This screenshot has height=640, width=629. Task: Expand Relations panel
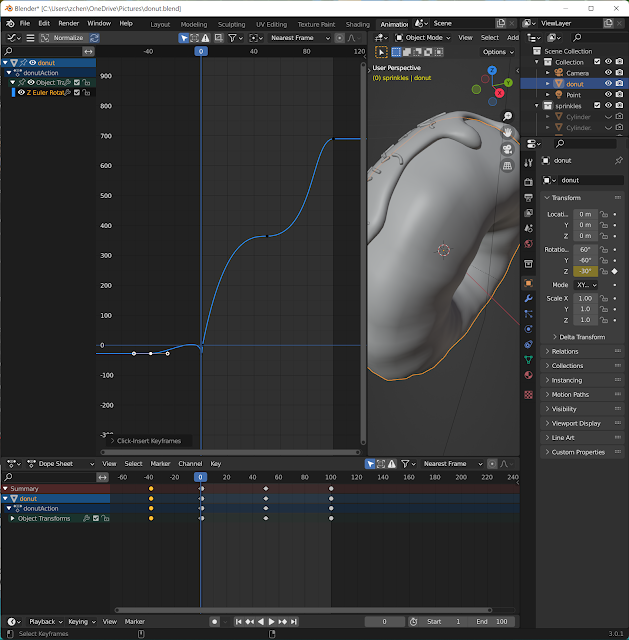[x=582, y=351]
